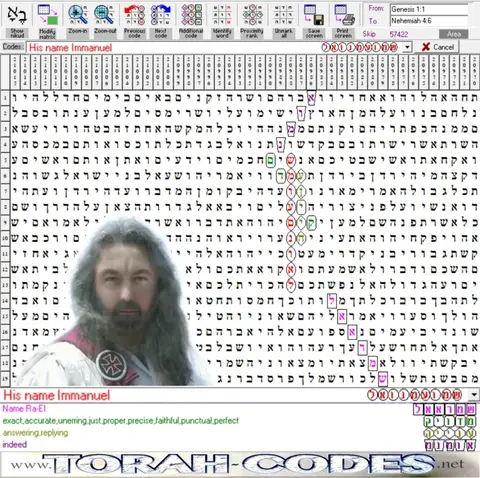Click magenta Hebrew letters beside Name Ra-El
This screenshot has height=478, width=480.
(x=444, y=409)
